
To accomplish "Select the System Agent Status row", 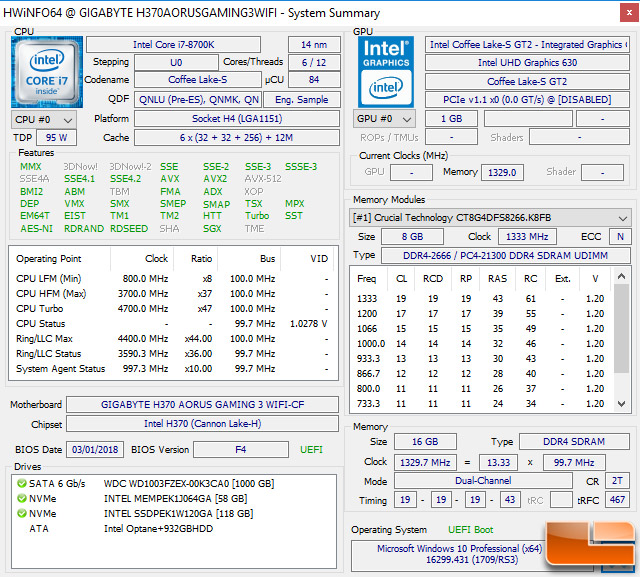I will (x=173, y=369).
